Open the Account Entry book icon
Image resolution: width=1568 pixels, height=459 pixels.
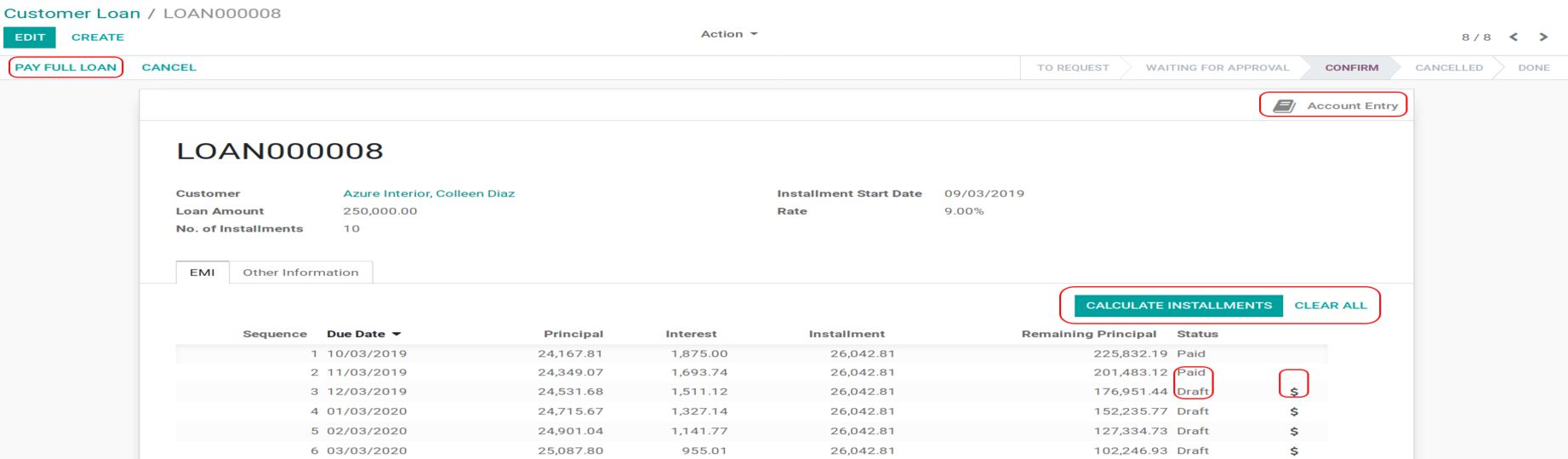click(1284, 106)
